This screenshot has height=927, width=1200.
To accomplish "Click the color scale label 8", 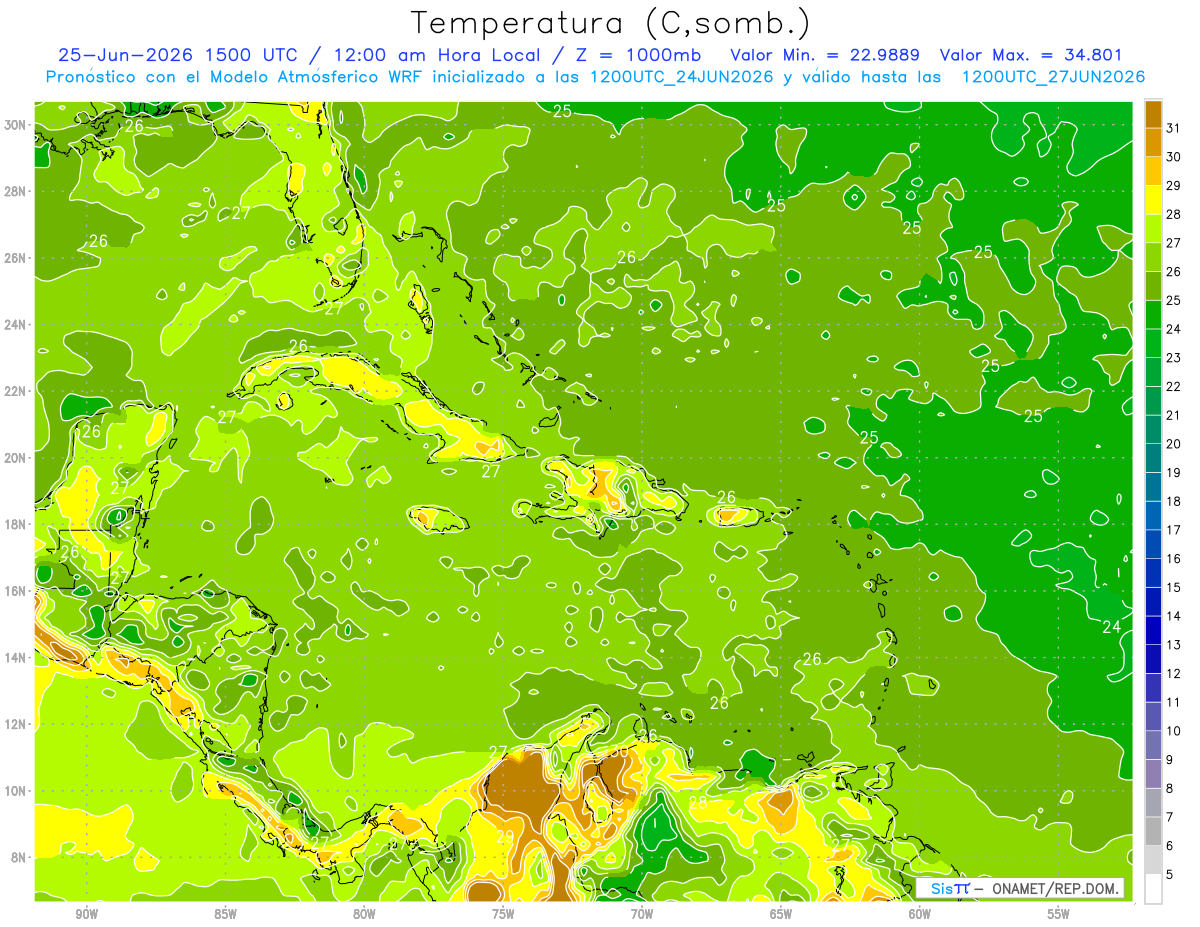I will (1171, 788).
